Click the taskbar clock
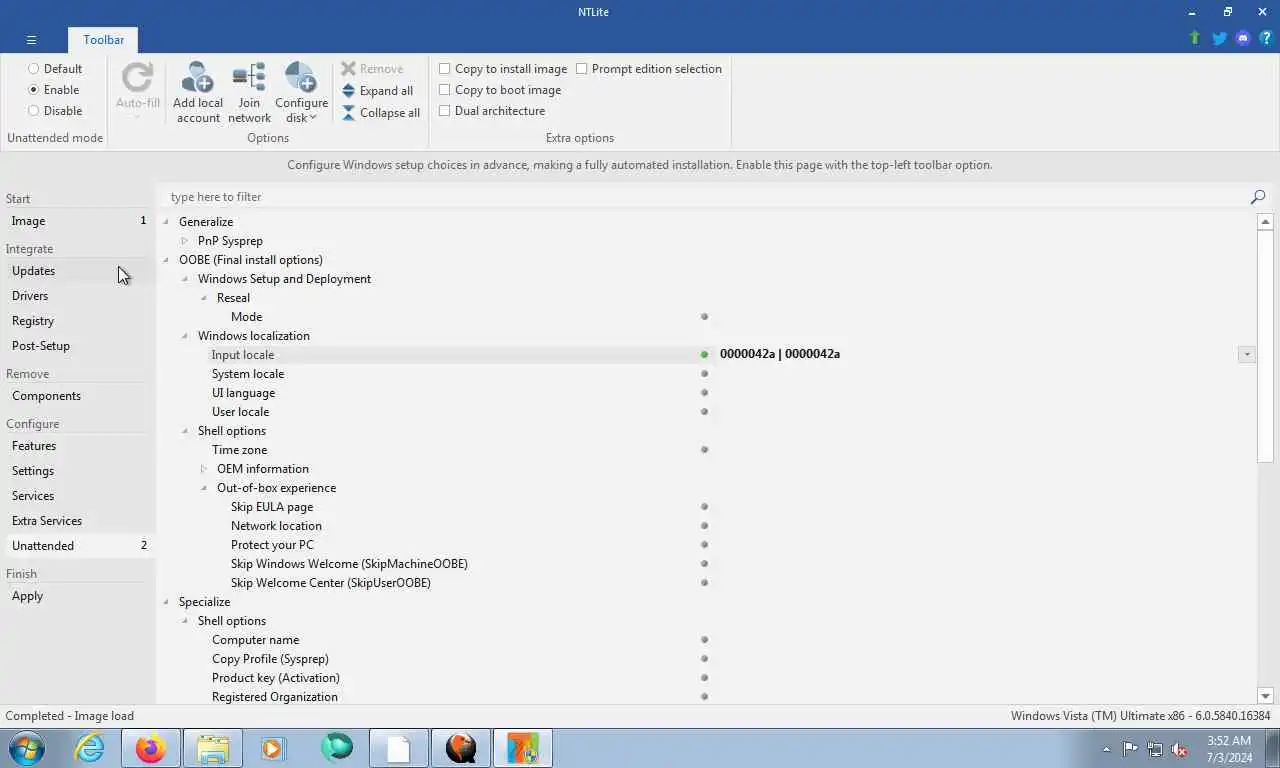This screenshot has width=1280, height=768. (1228, 749)
